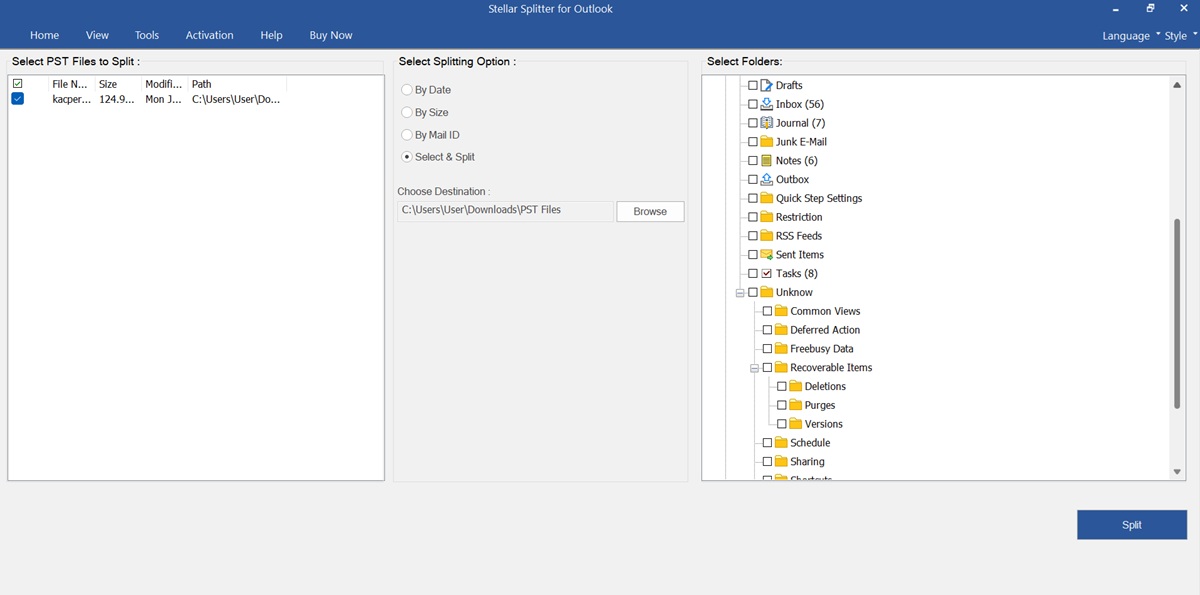Image resolution: width=1200 pixels, height=595 pixels.
Task: Click the Common Views folder icon
Action: pos(782,311)
